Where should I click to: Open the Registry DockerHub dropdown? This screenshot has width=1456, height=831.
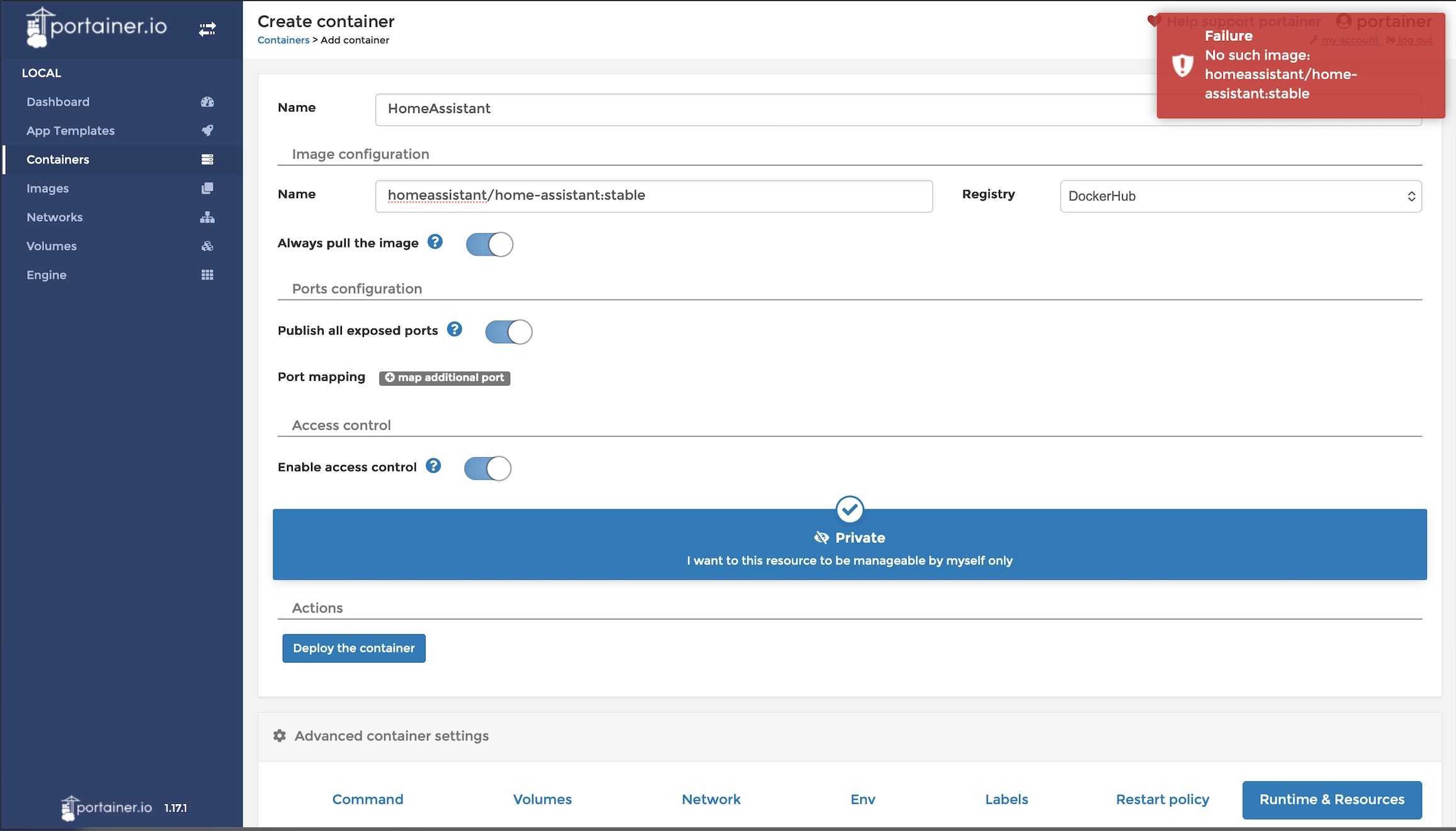point(1241,196)
